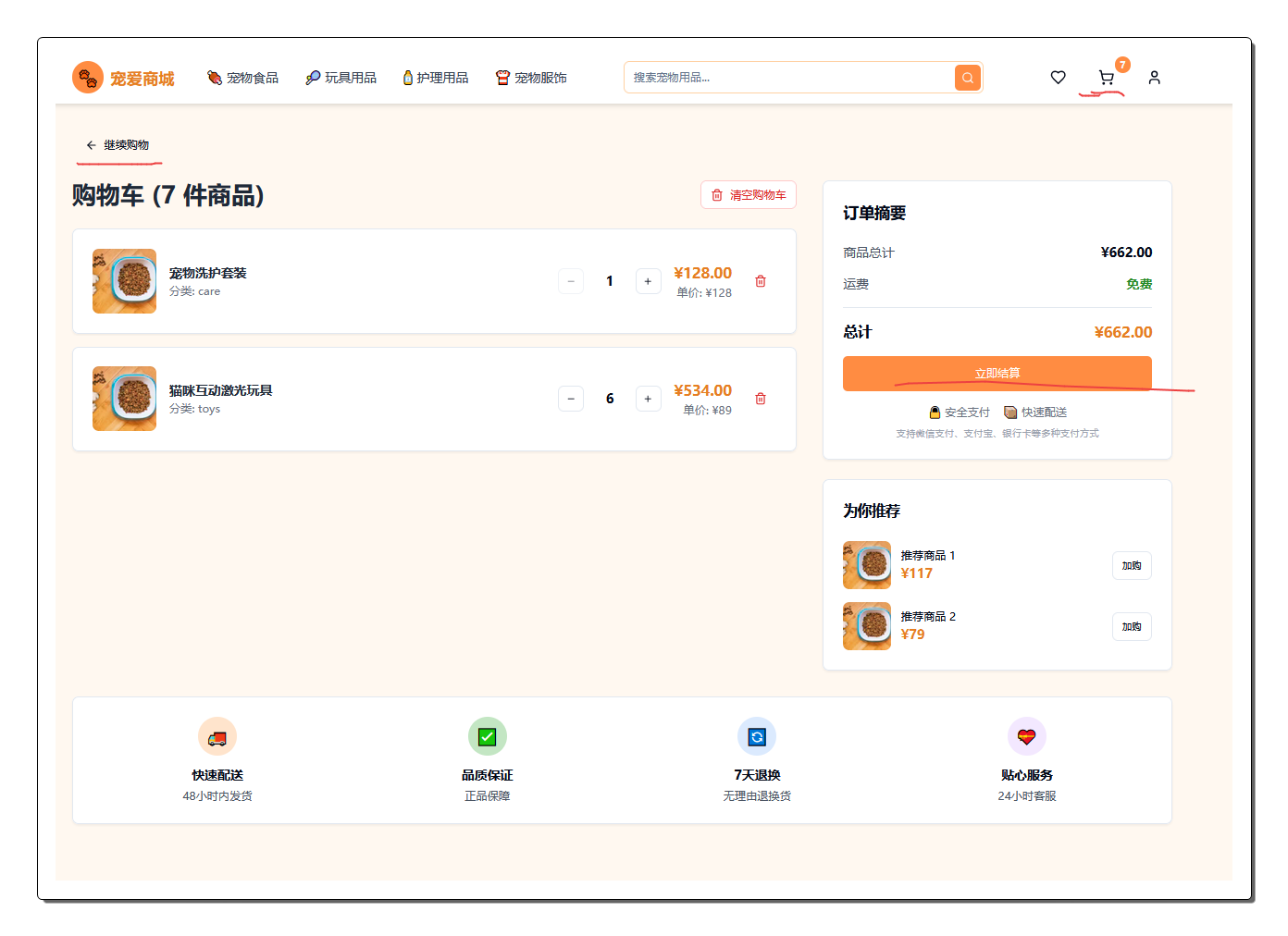The width and height of the screenshot is (1288, 936).
Task: Click the 快速配送 truck icon
Action: click(x=217, y=737)
